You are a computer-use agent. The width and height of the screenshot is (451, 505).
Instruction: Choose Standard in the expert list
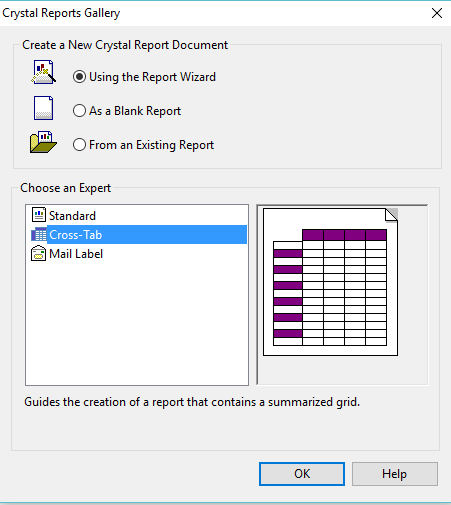tap(72, 216)
